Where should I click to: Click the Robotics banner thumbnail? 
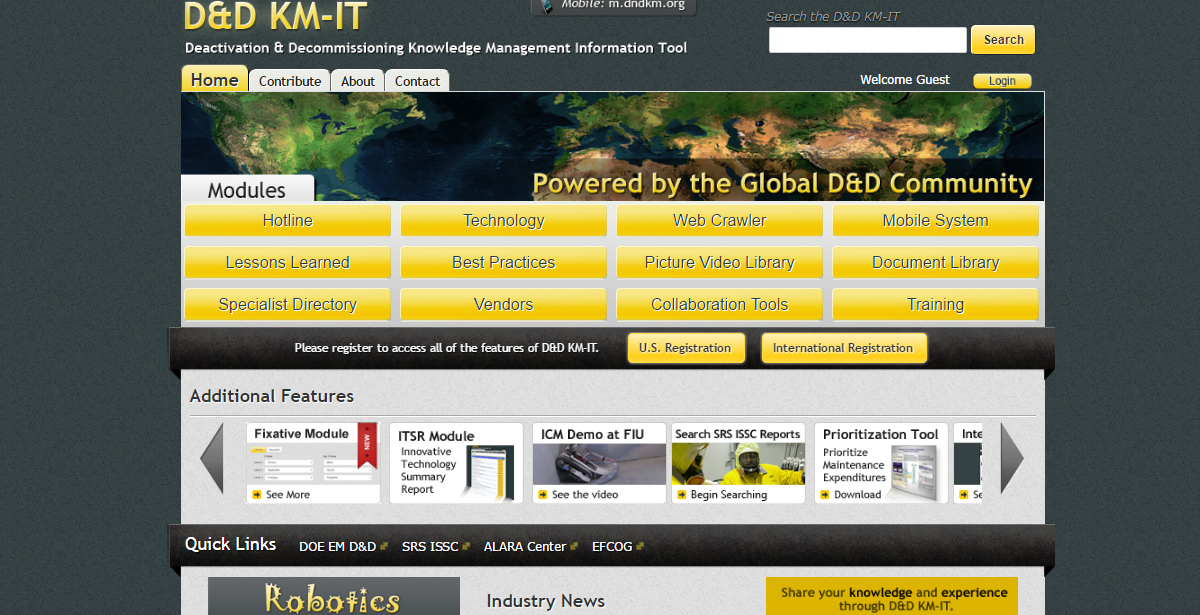333,598
